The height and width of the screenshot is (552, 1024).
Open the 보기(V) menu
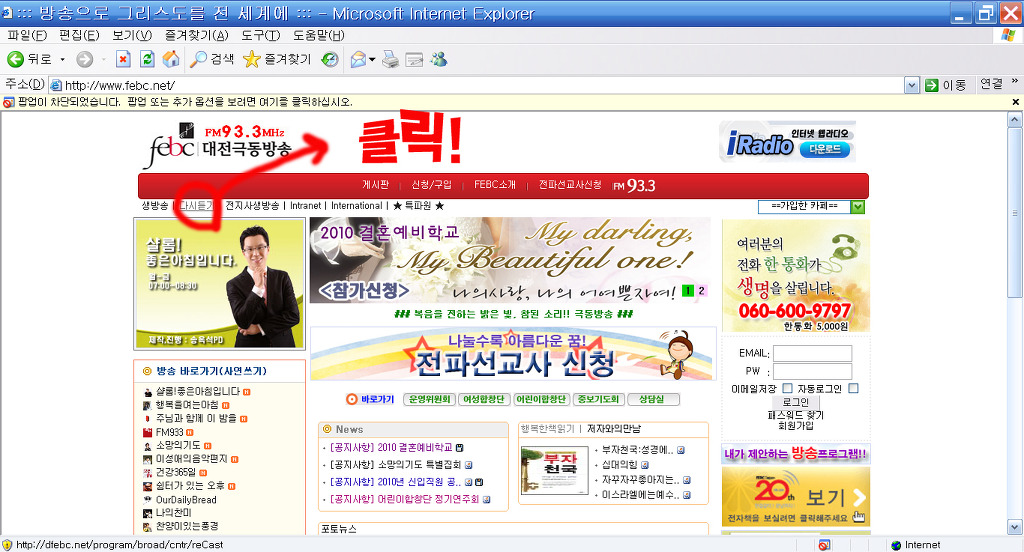coord(132,35)
